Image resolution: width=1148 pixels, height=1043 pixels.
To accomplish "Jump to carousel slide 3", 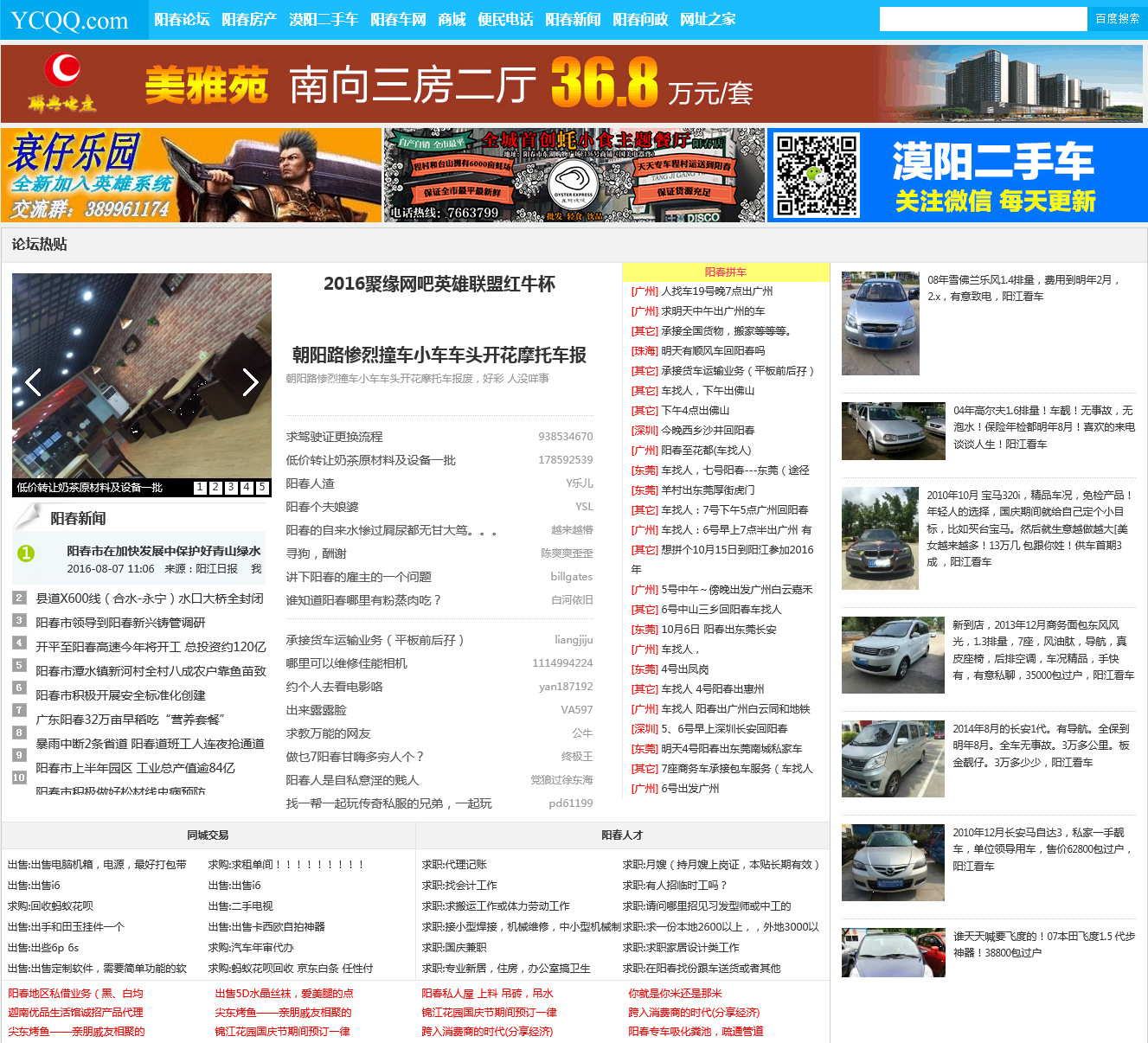I will click(x=231, y=488).
